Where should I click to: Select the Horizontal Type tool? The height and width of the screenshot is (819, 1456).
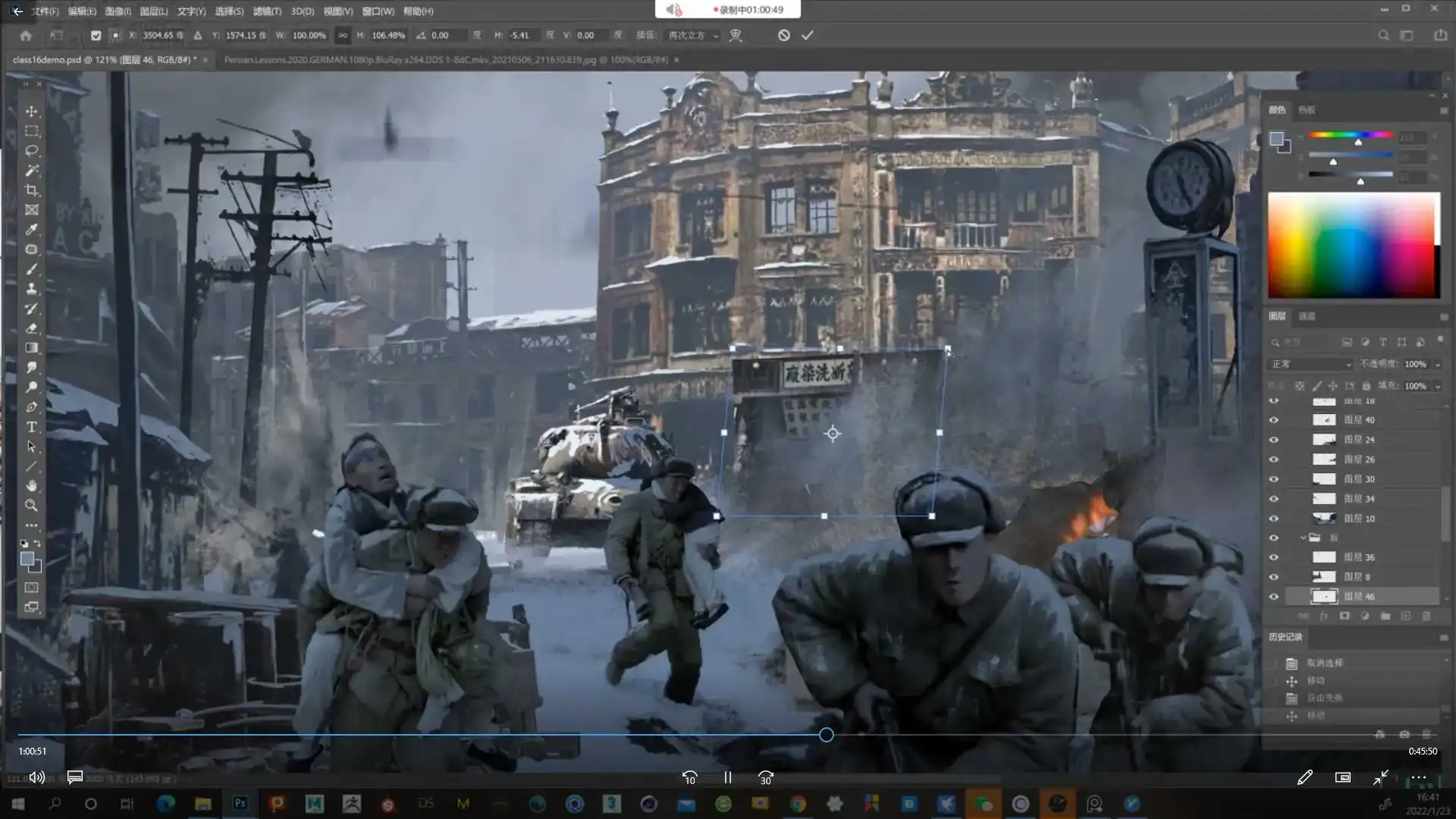31,427
